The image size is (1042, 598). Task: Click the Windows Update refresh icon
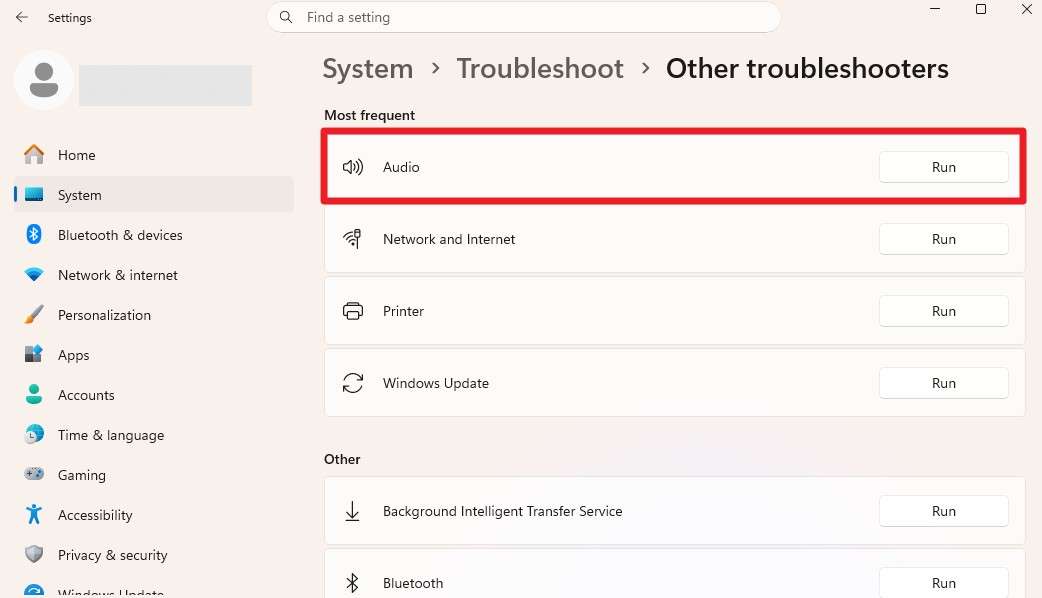pyautogui.click(x=353, y=383)
